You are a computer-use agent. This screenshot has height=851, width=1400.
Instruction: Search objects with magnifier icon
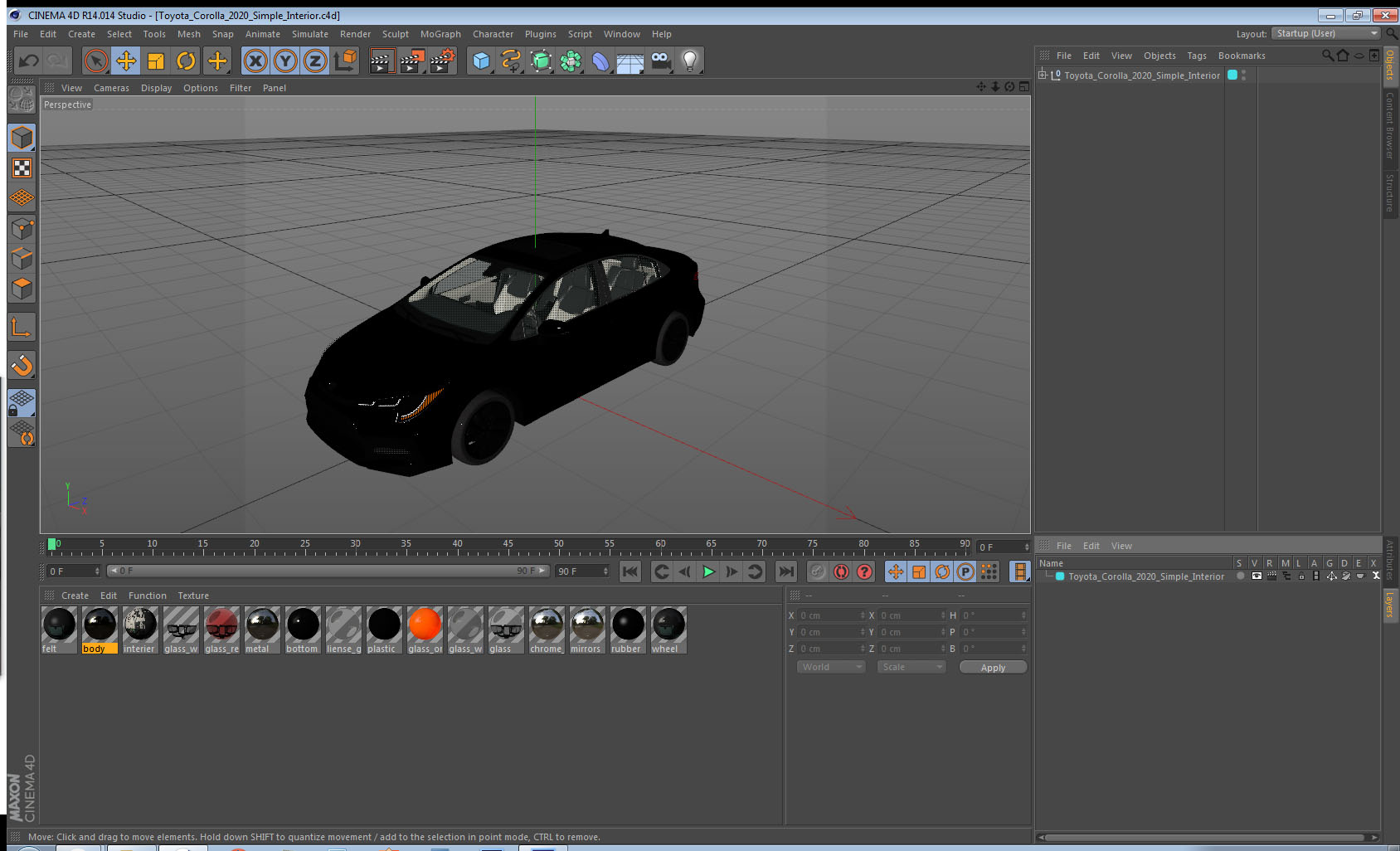pyautogui.click(x=1327, y=56)
